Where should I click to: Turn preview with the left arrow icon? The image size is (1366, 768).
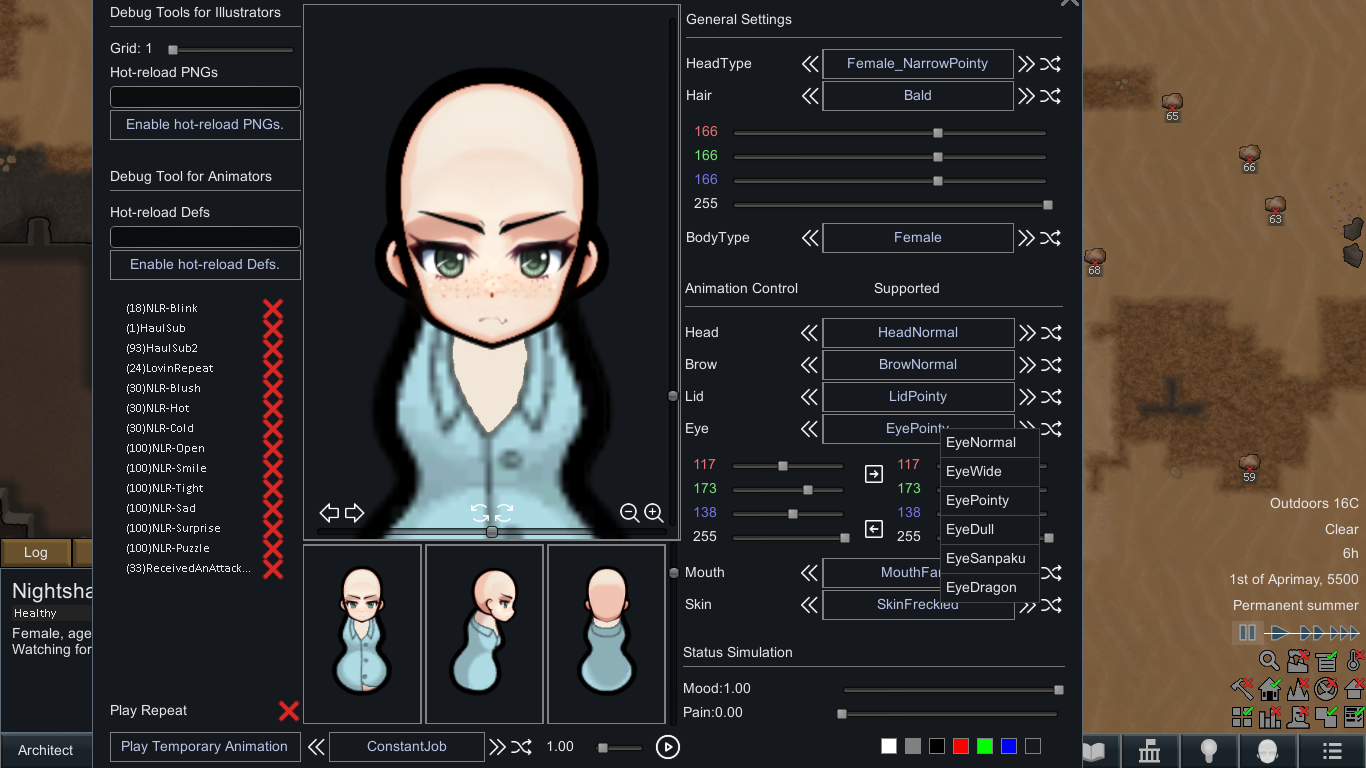(x=330, y=513)
